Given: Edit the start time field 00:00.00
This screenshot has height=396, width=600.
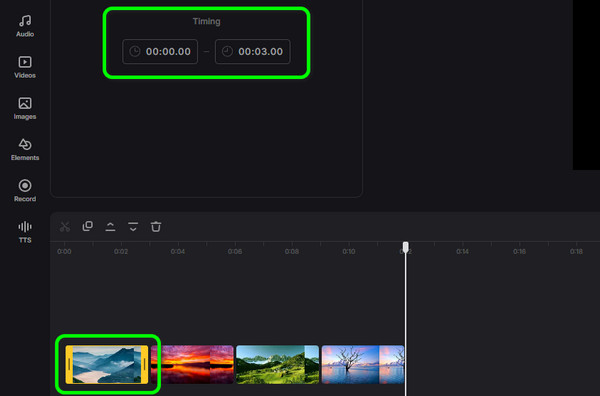Looking at the screenshot, I should (x=160, y=51).
